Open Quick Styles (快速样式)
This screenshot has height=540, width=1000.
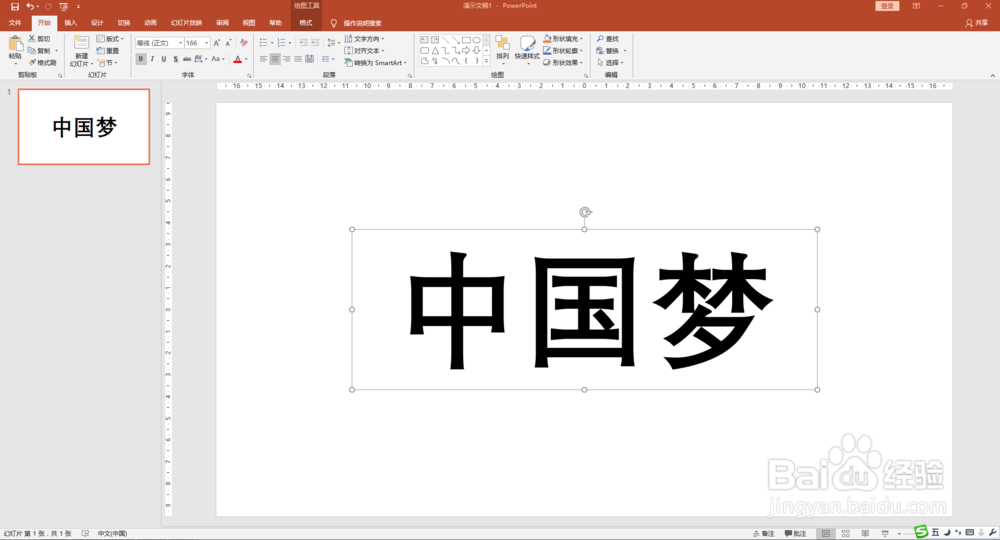click(x=527, y=48)
